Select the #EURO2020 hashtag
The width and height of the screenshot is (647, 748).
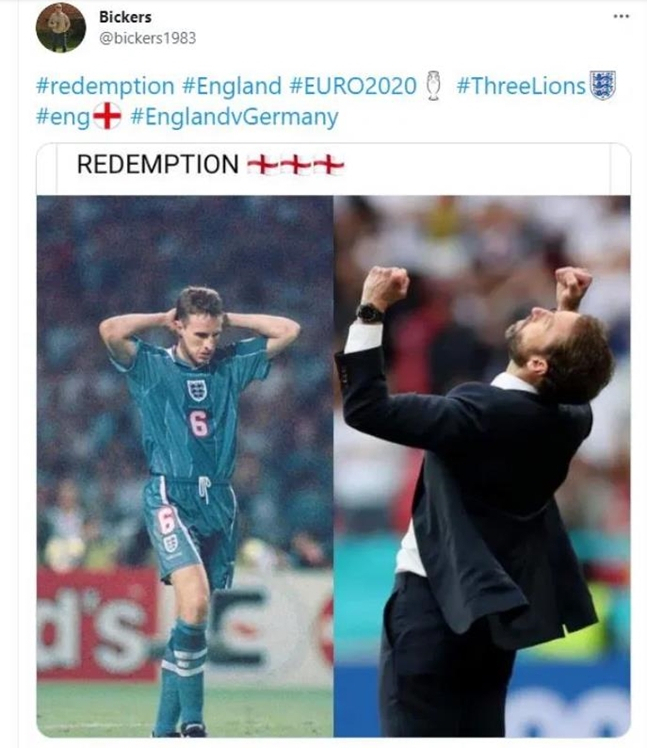pos(353,86)
